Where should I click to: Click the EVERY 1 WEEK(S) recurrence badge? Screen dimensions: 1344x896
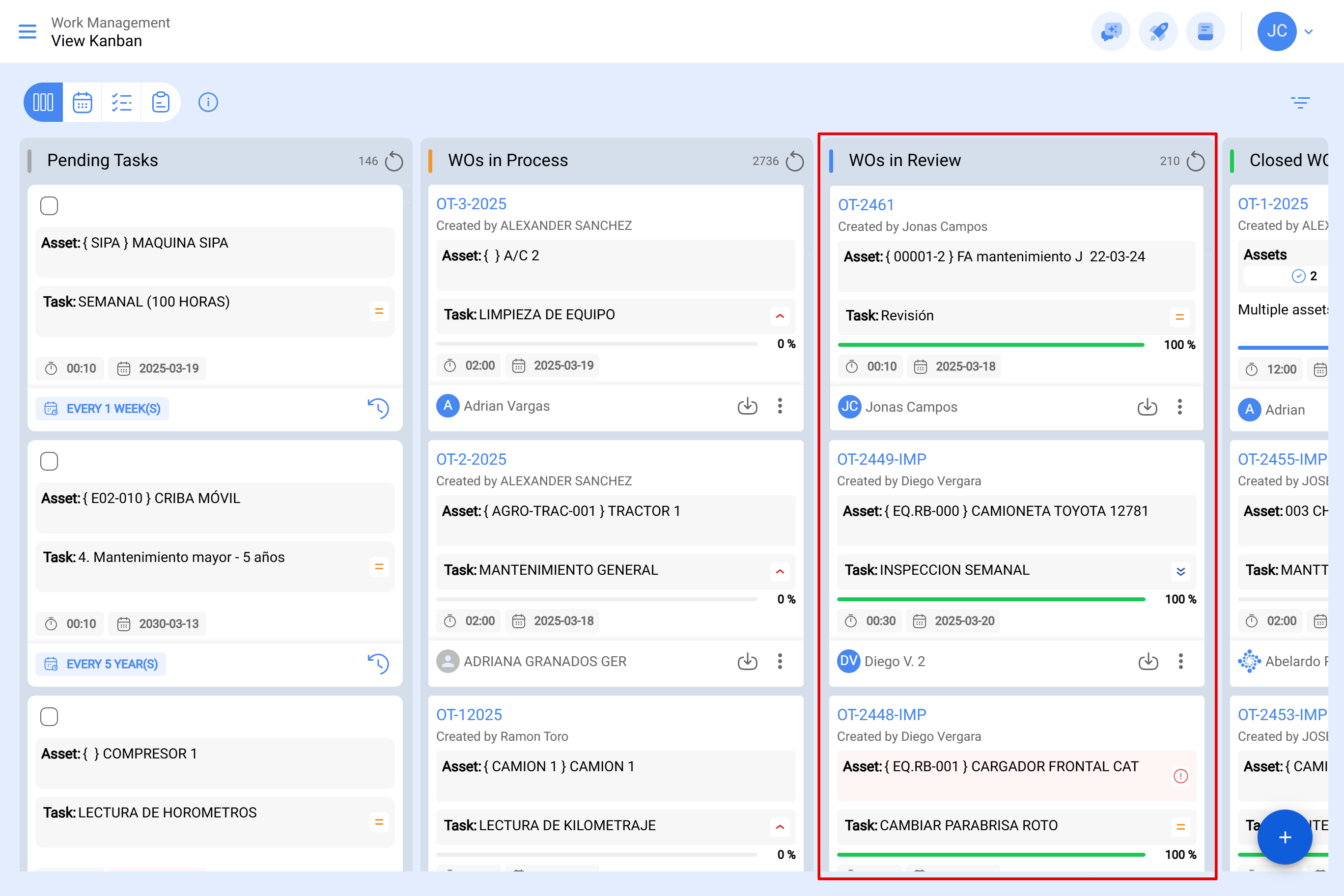(x=102, y=409)
